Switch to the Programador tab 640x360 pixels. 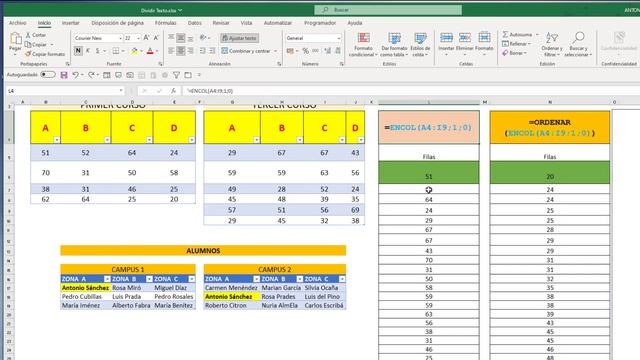pyautogui.click(x=320, y=23)
